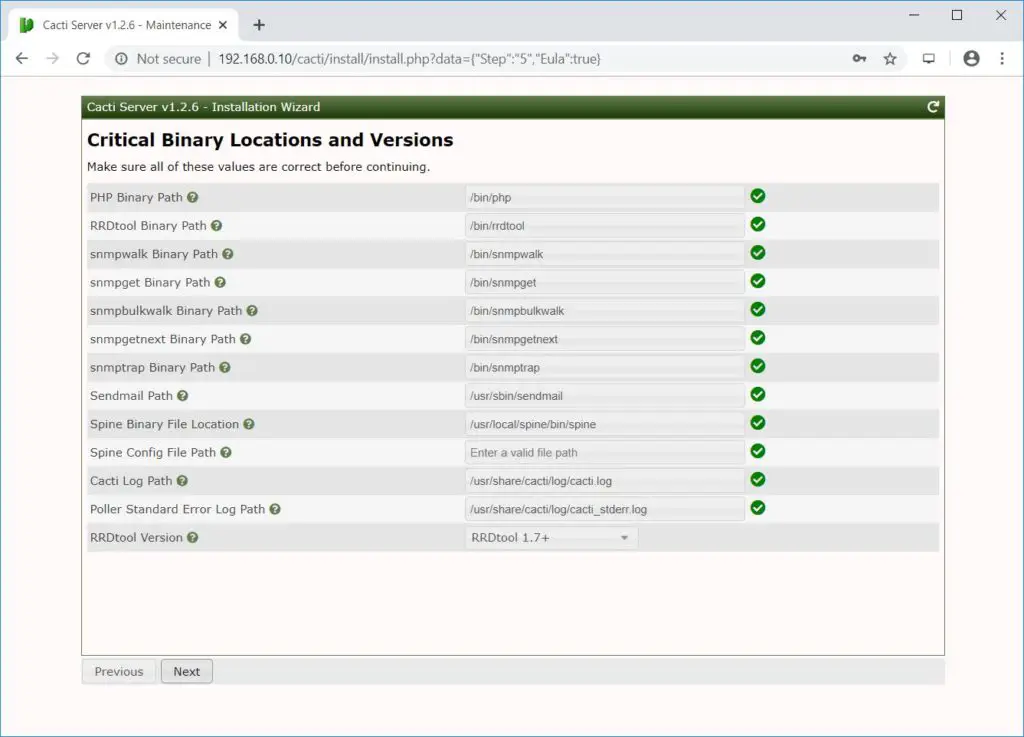Open help for Cacti Log Path
Viewport: 1024px width, 737px height.
(184, 480)
